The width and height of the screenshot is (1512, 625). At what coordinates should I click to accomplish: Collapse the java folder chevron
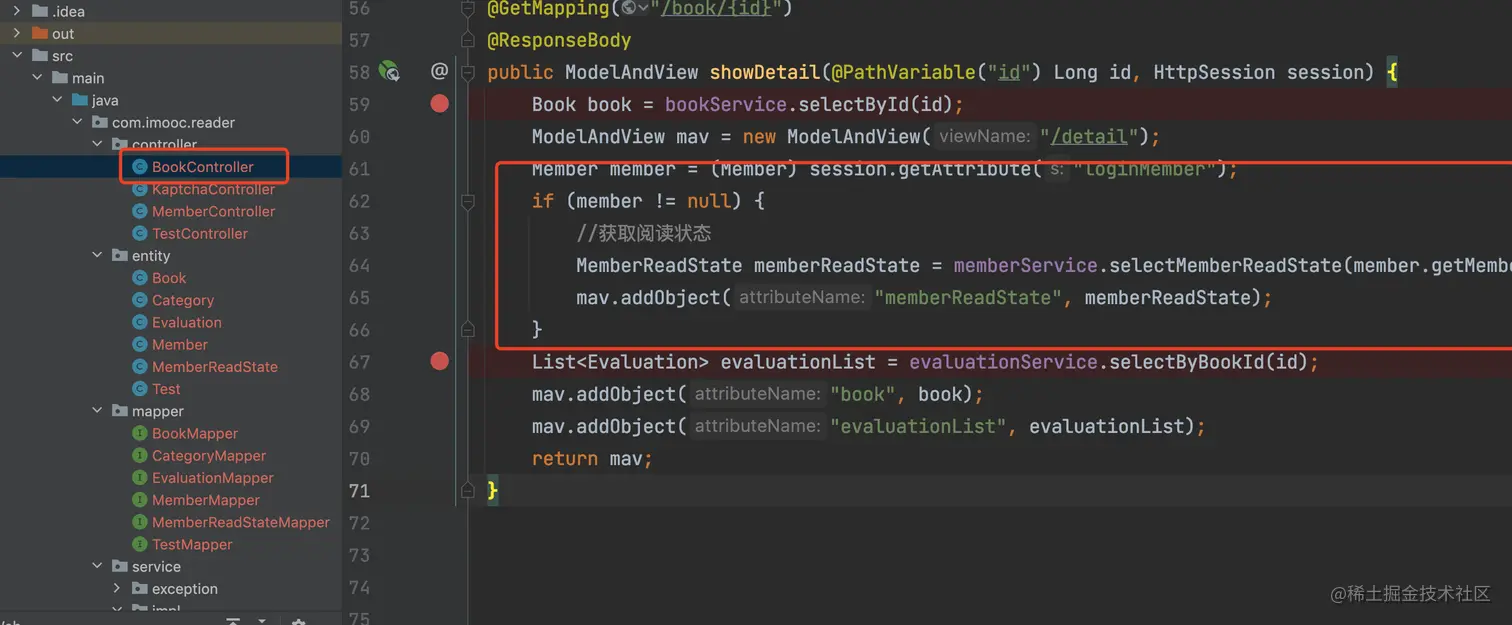pos(57,100)
